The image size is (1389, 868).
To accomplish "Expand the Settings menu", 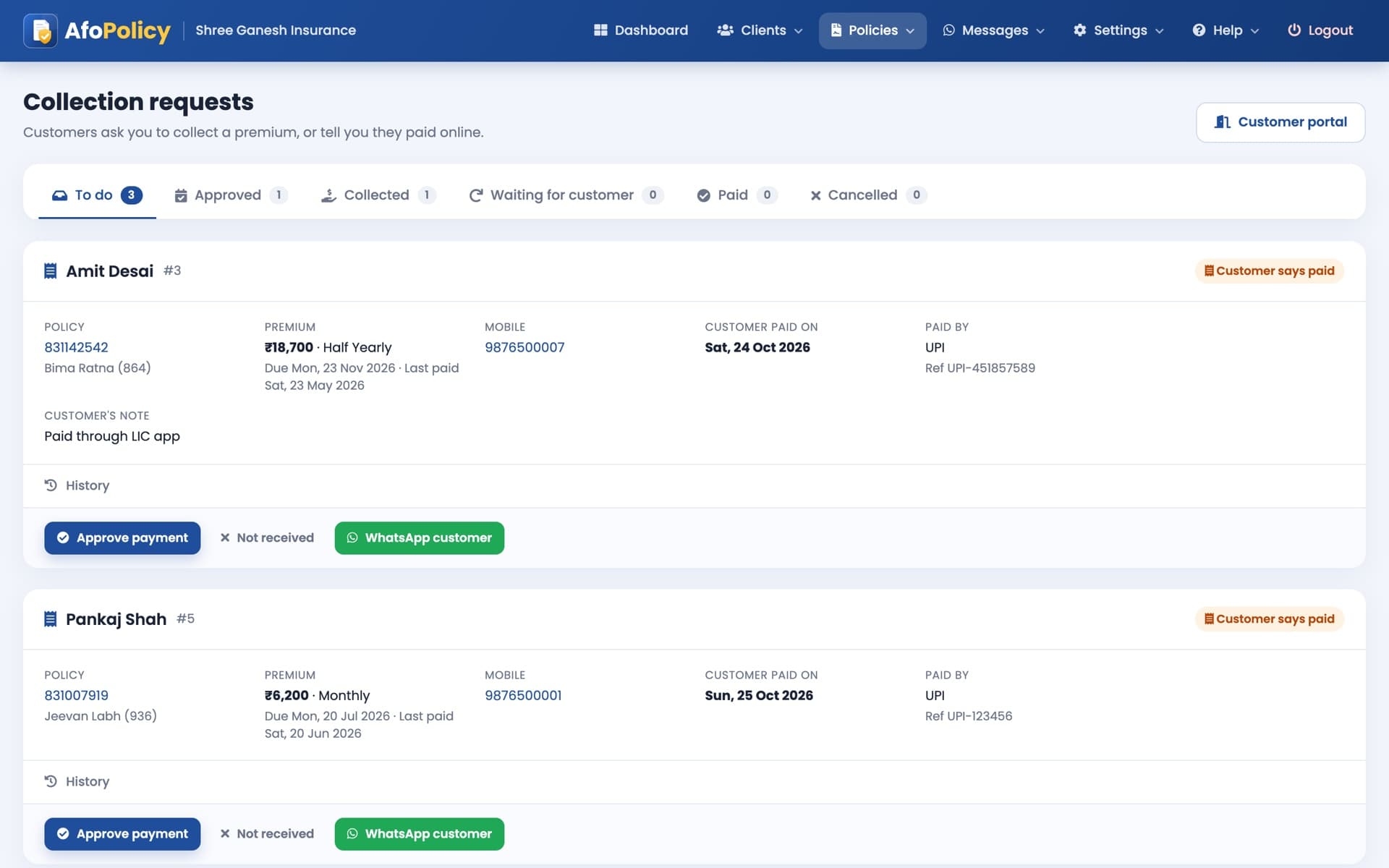I will [1118, 30].
